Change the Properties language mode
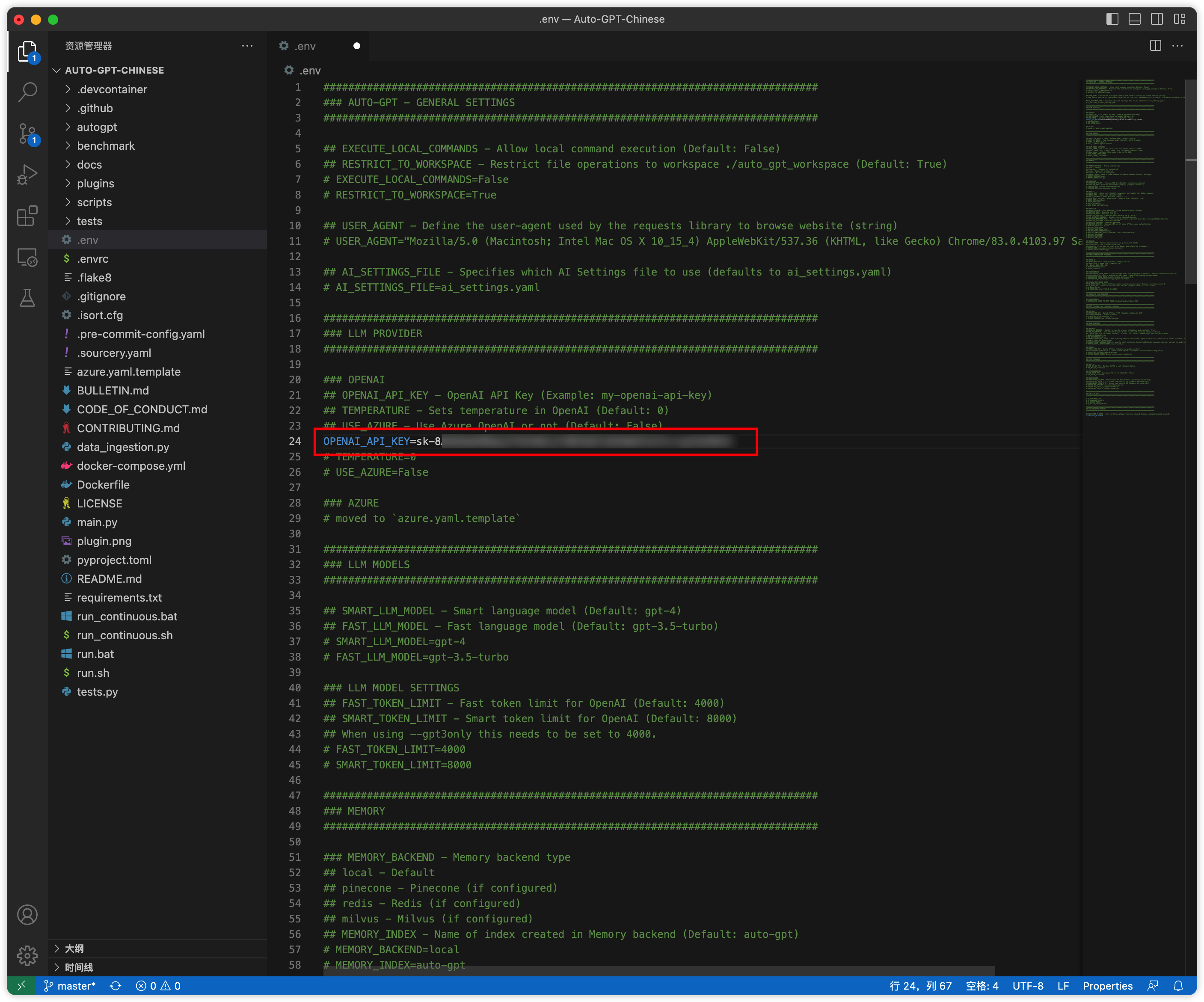This screenshot has height=1002, width=1204. [x=1107, y=986]
